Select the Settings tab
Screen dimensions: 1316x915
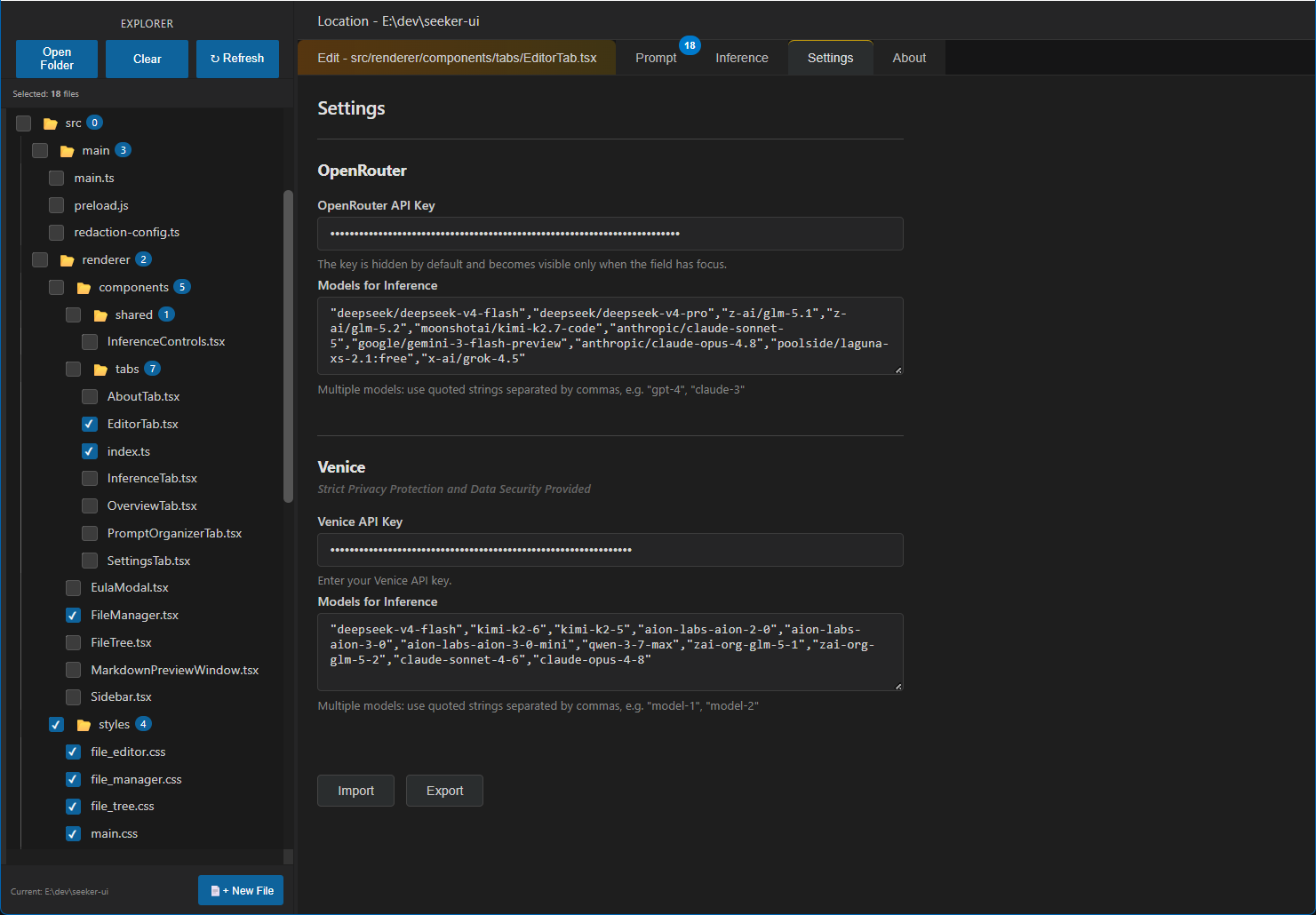(830, 58)
